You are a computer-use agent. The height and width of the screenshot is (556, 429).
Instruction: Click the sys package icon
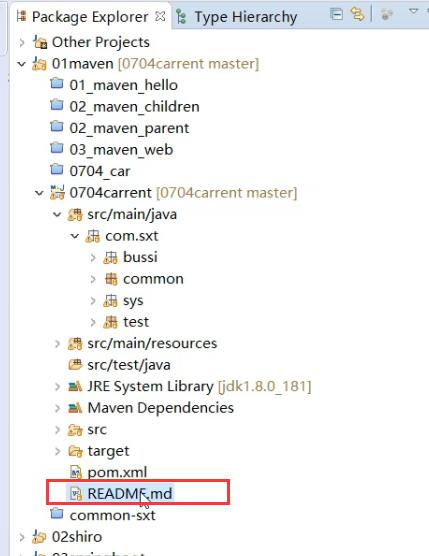[x=110, y=301]
